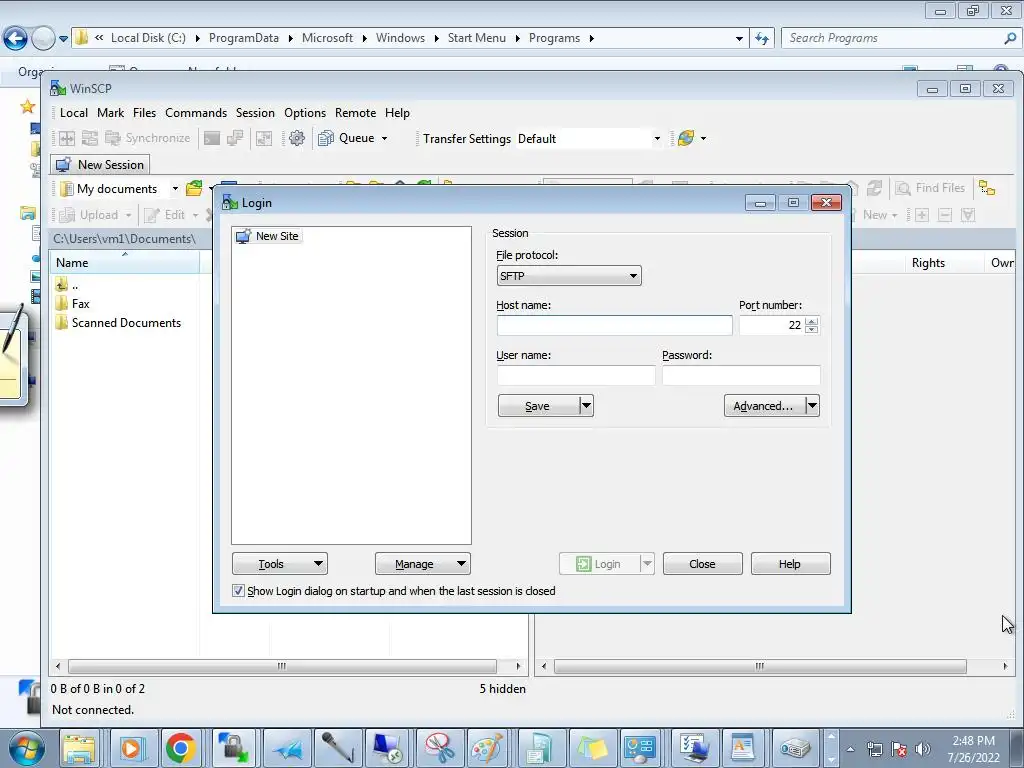This screenshot has height=768, width=1024.
Task: Click the Host name input field
Action: coord(615,325)
